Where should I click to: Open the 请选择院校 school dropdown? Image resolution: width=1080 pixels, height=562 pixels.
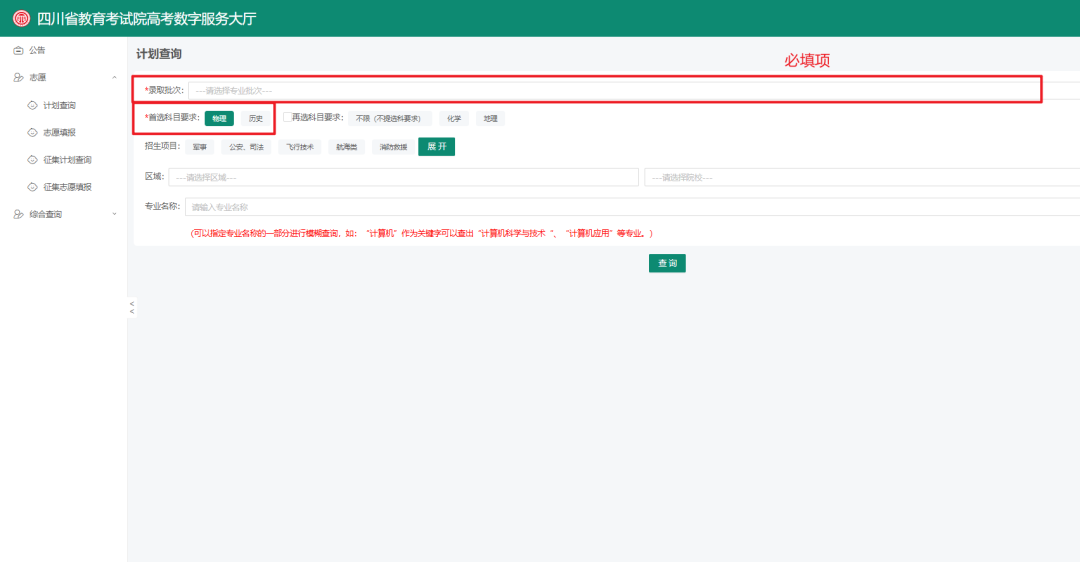(862, 177)
